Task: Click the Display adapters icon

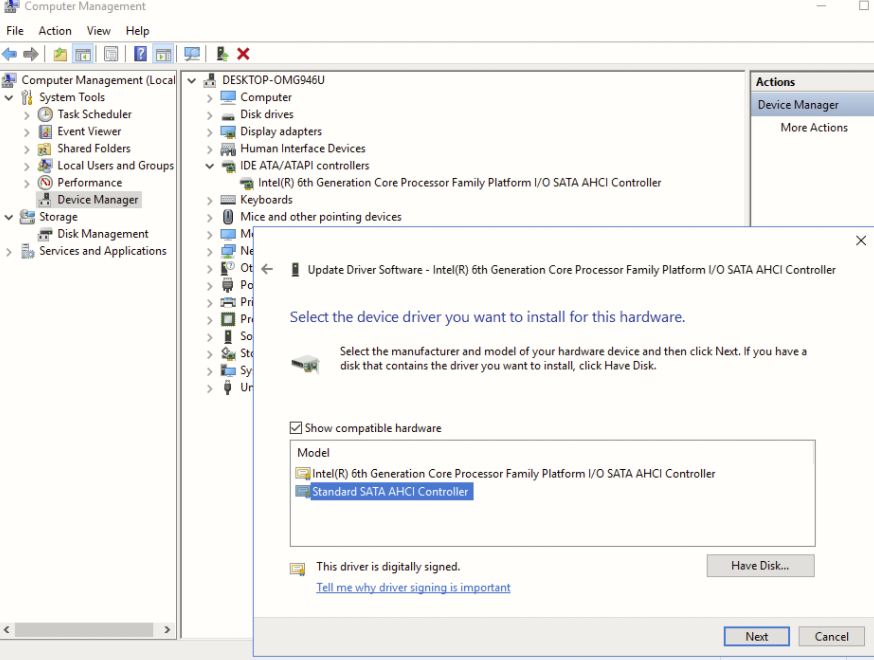Action: (x=228, y=132)
